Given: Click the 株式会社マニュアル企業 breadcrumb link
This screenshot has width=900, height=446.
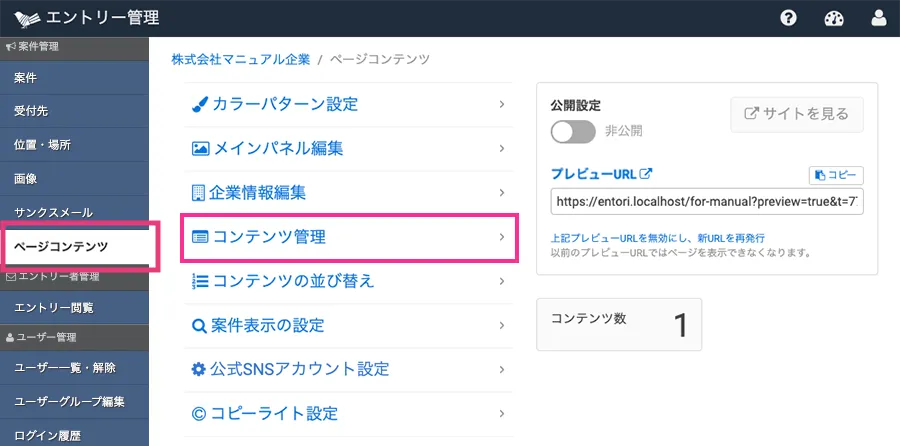Looking at the screenshot, I should pyautogui.click(x=240, y=59).
